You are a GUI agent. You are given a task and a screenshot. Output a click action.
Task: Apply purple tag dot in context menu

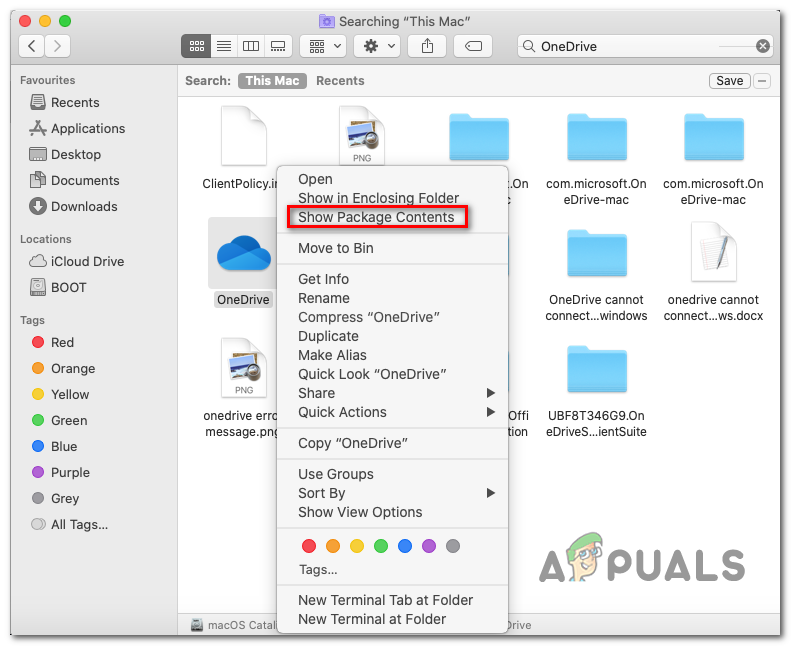click(429, 546)
